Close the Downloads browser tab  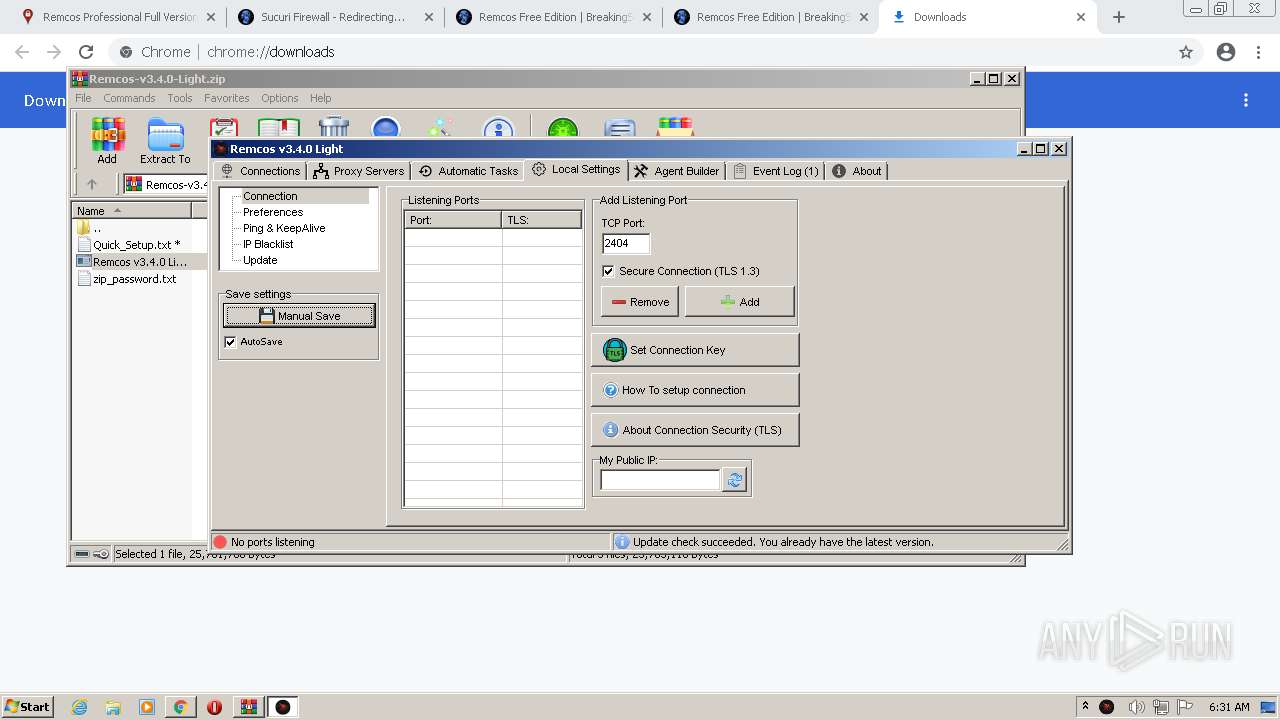tap(1081, 17)
